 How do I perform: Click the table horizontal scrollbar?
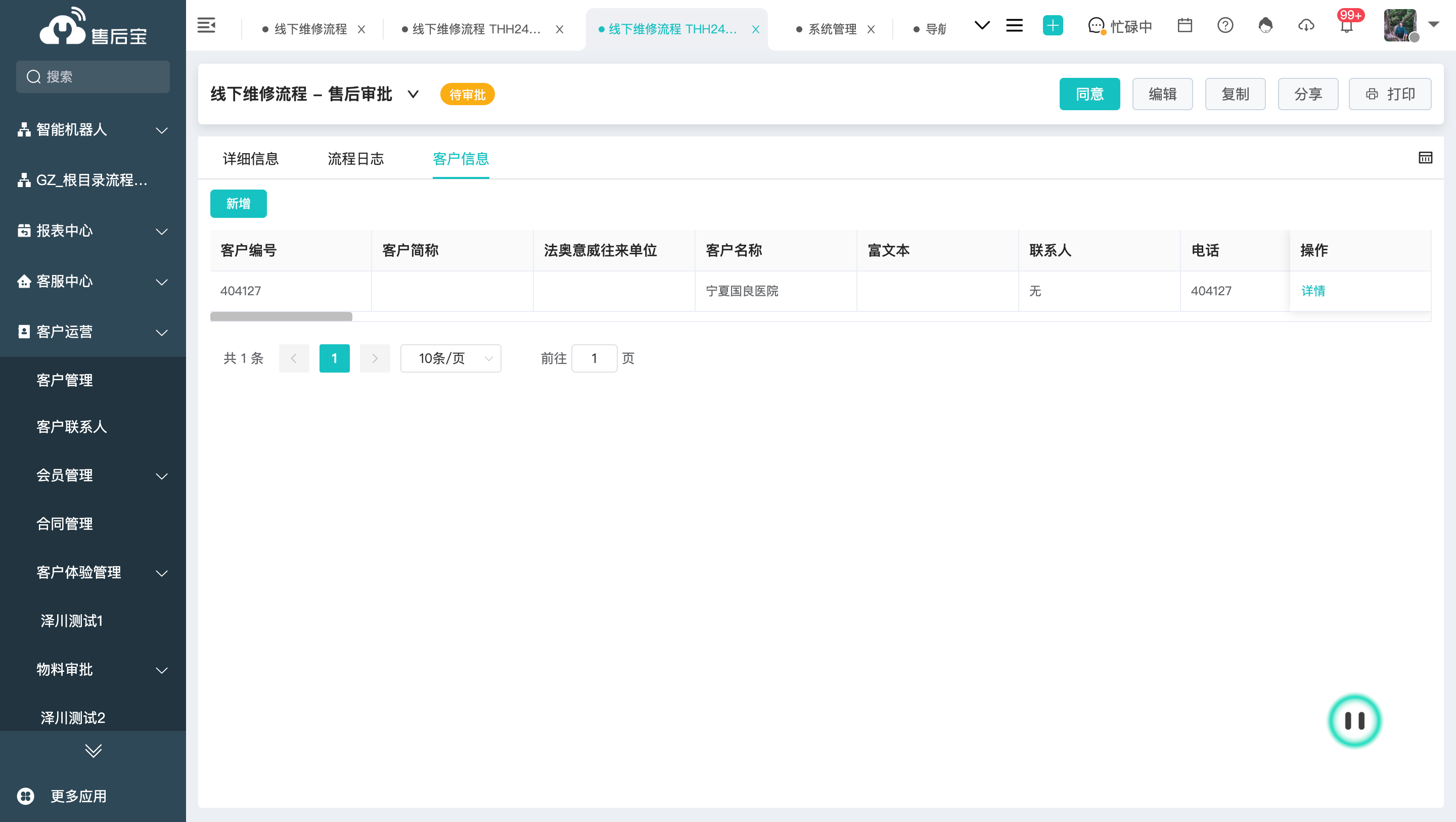281,316
